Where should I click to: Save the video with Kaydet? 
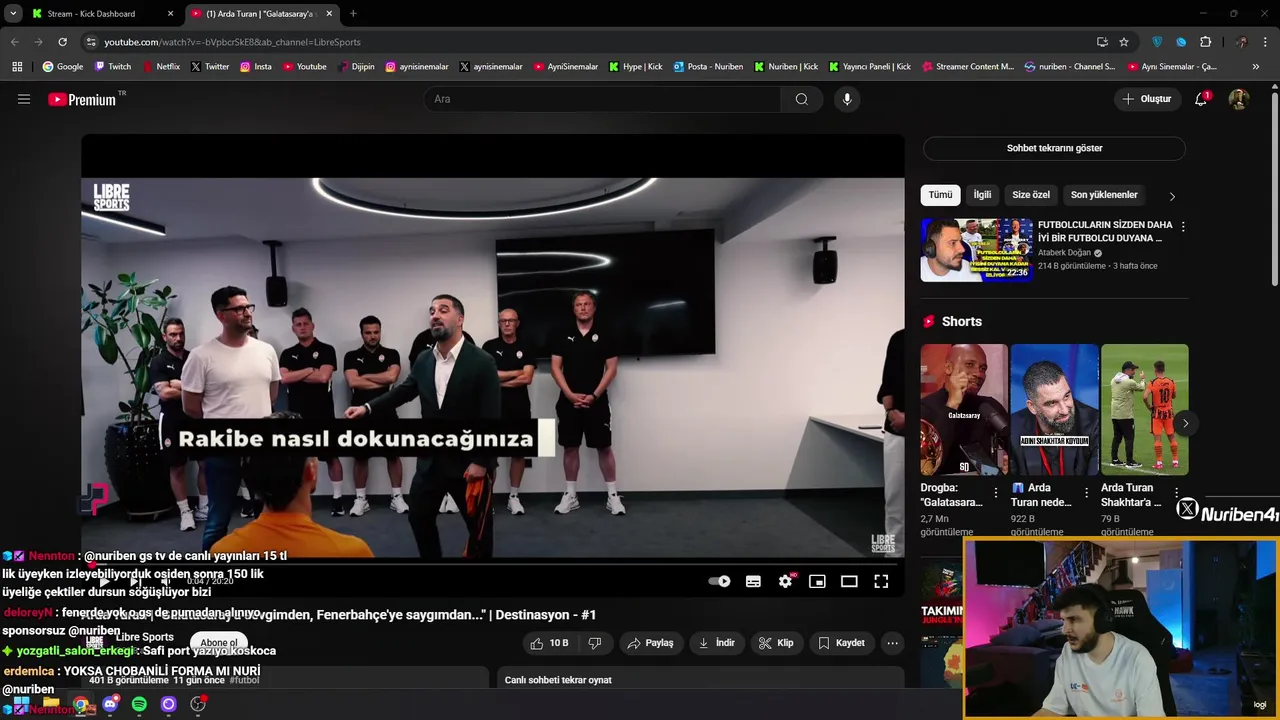point(841,643)
